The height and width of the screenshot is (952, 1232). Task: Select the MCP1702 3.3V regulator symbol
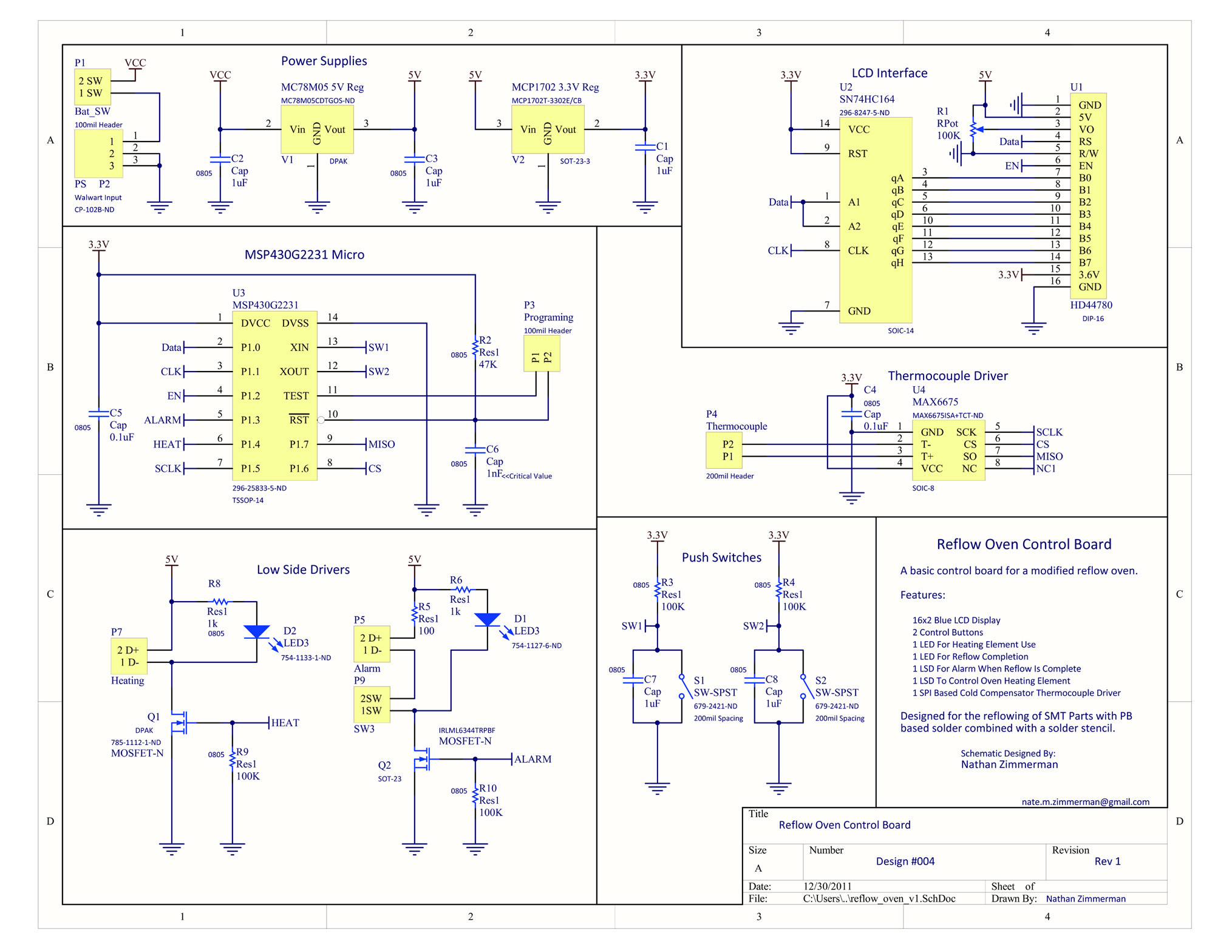point(547,129)
